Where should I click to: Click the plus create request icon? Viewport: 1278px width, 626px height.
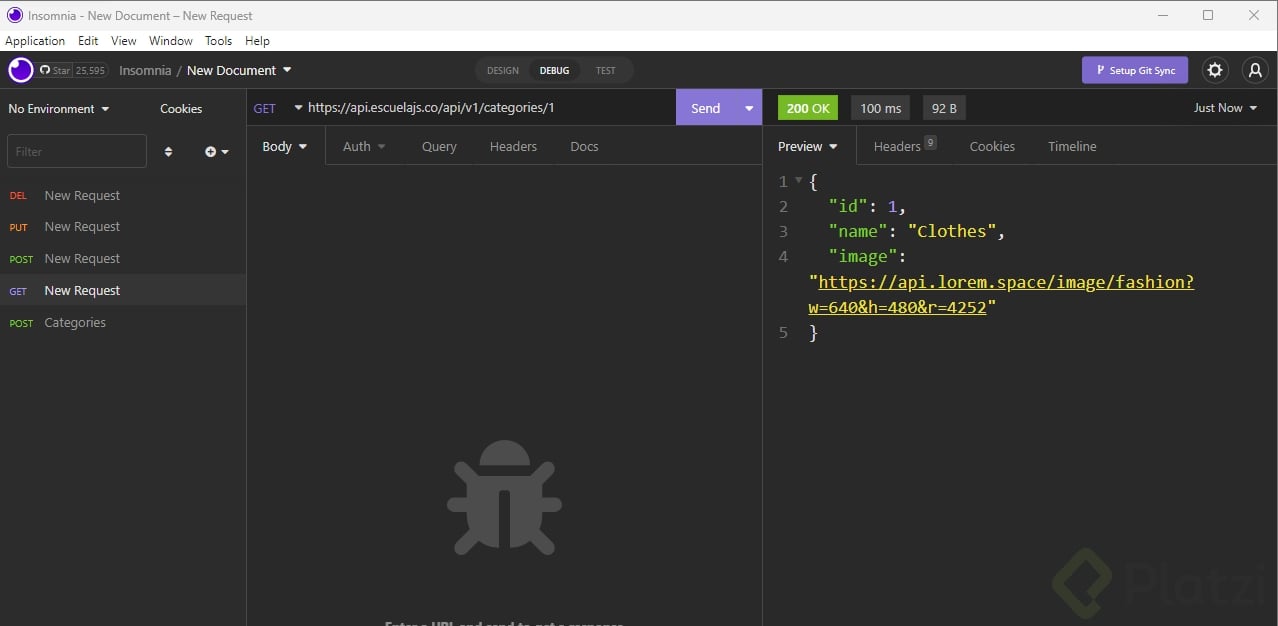(x=217, y=152)
